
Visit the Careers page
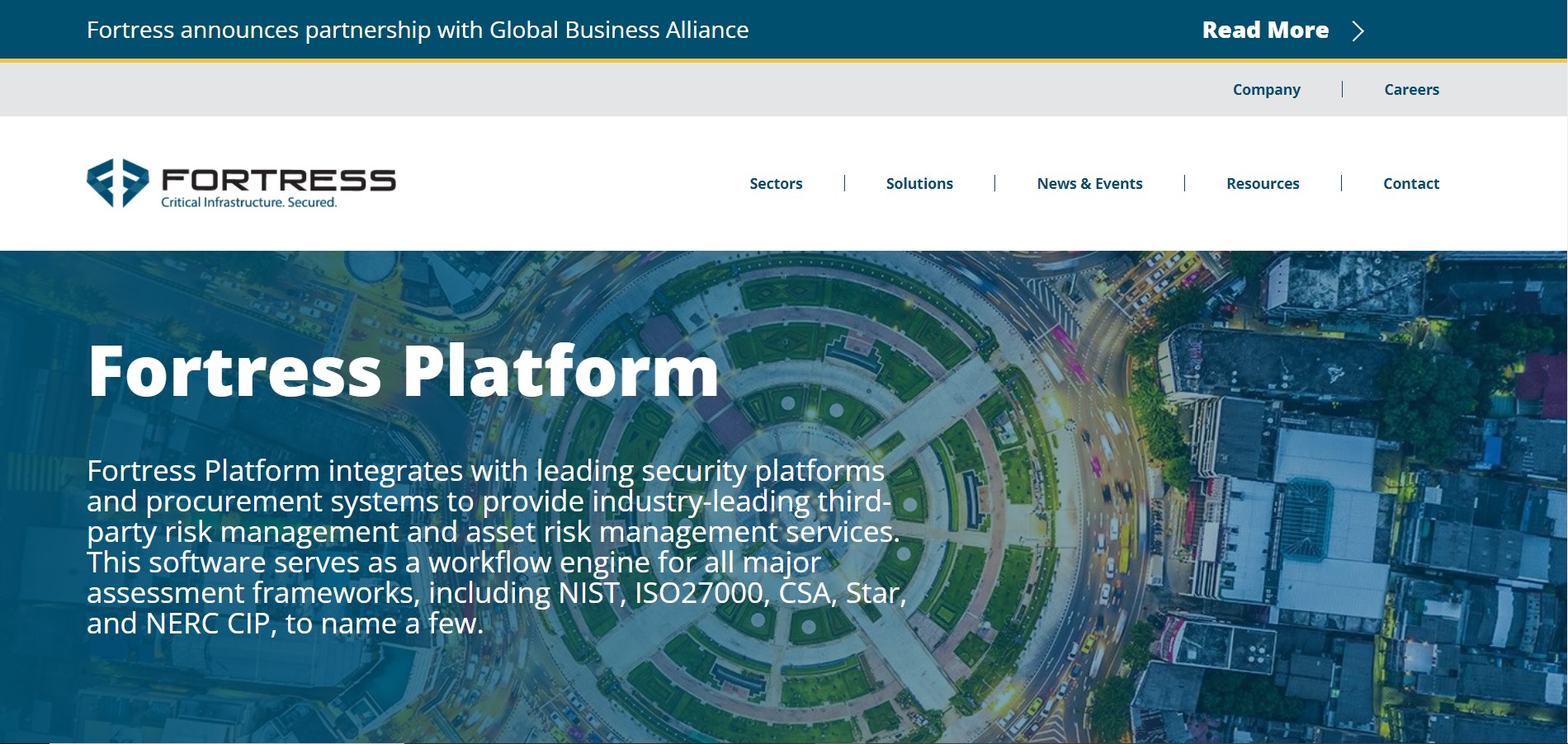[1411, 89]
